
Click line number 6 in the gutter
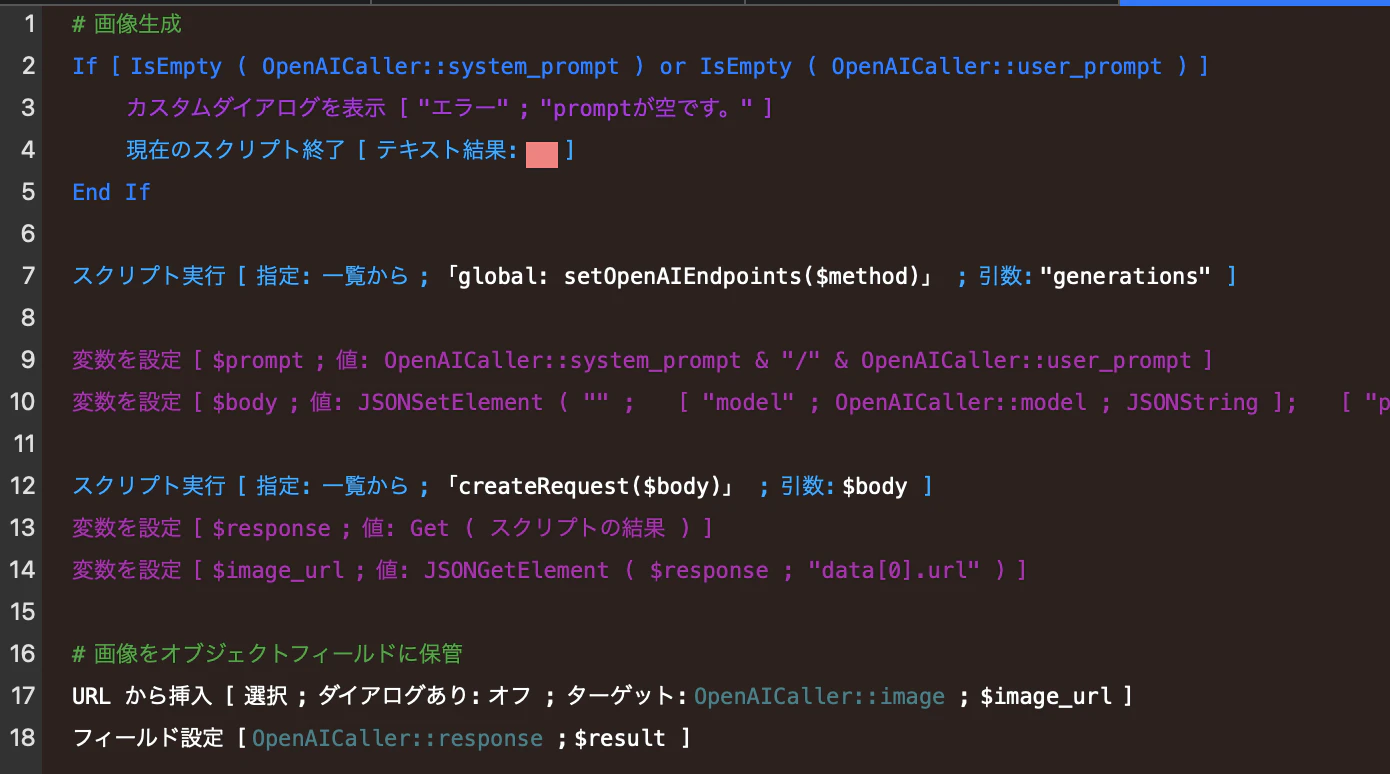[26, 234]
